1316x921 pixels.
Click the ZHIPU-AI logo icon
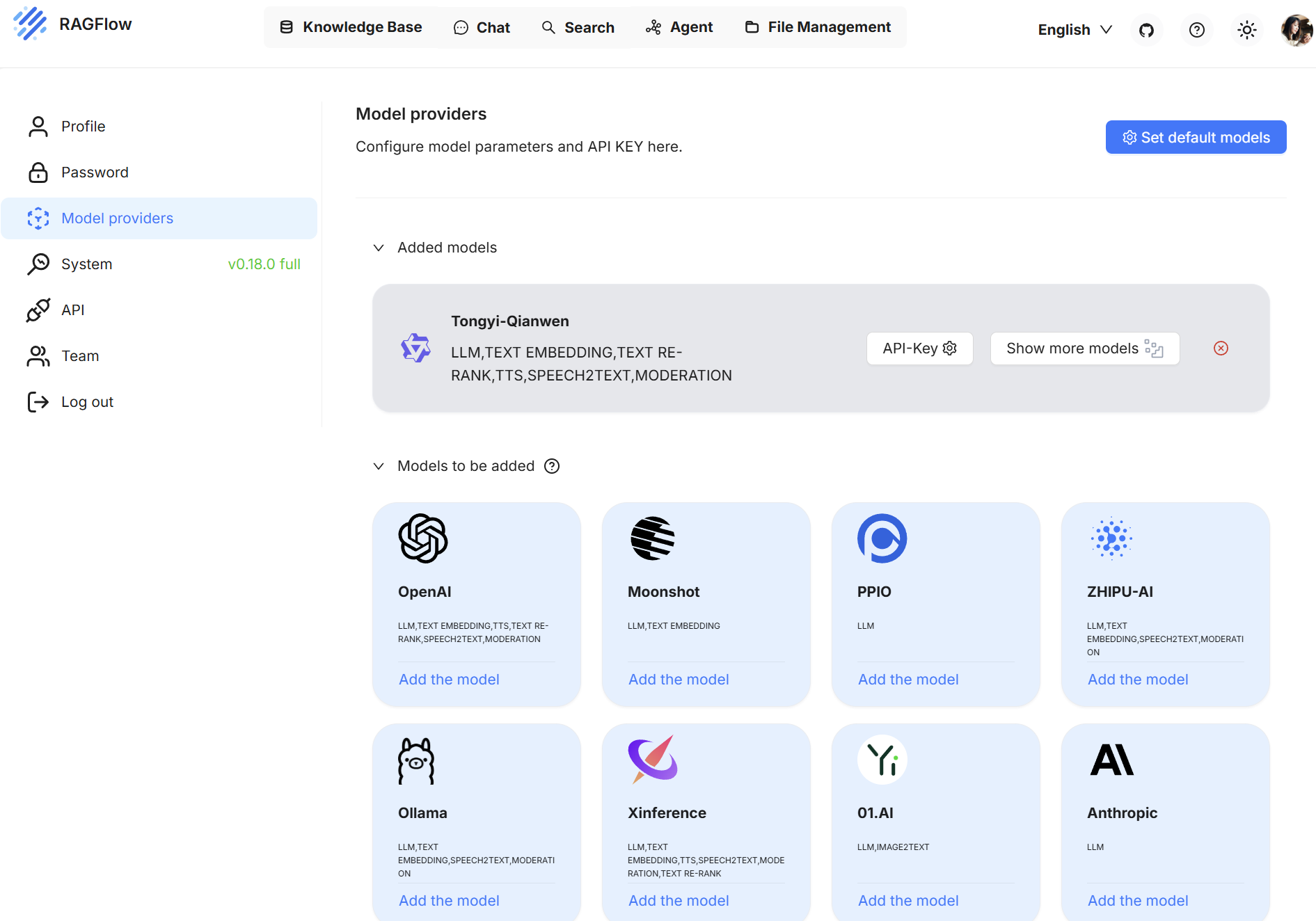click(1112, 538)
